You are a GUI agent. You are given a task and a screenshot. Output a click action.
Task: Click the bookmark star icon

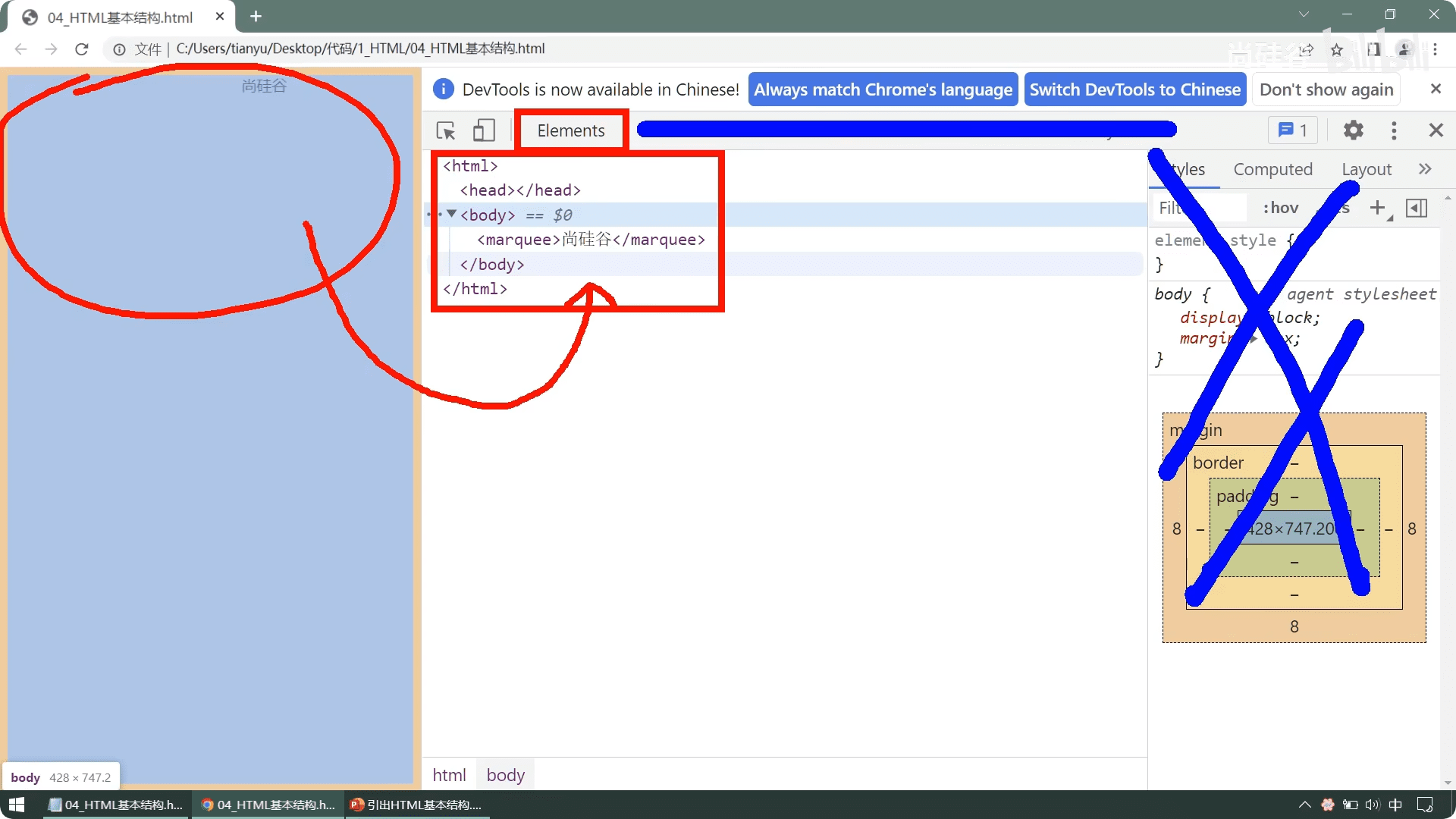(1337, 49)
